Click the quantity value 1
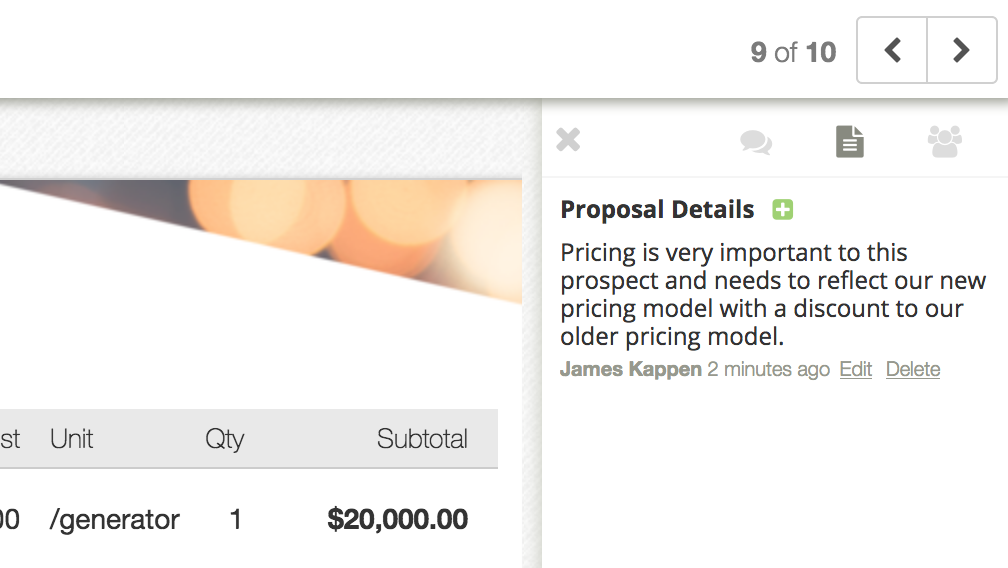 click(236, 519)
